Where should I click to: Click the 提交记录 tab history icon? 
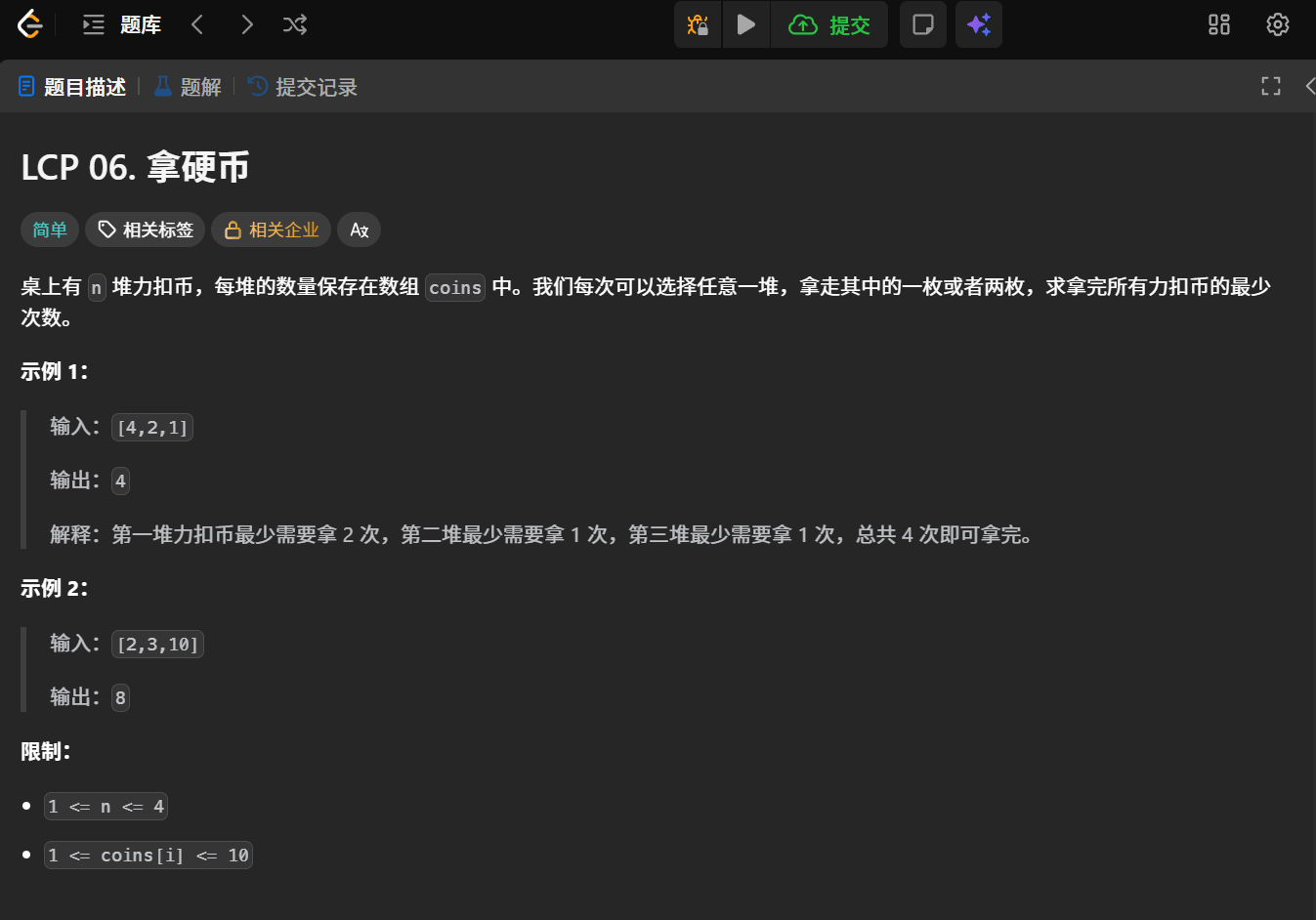click(x=258, y=87)
